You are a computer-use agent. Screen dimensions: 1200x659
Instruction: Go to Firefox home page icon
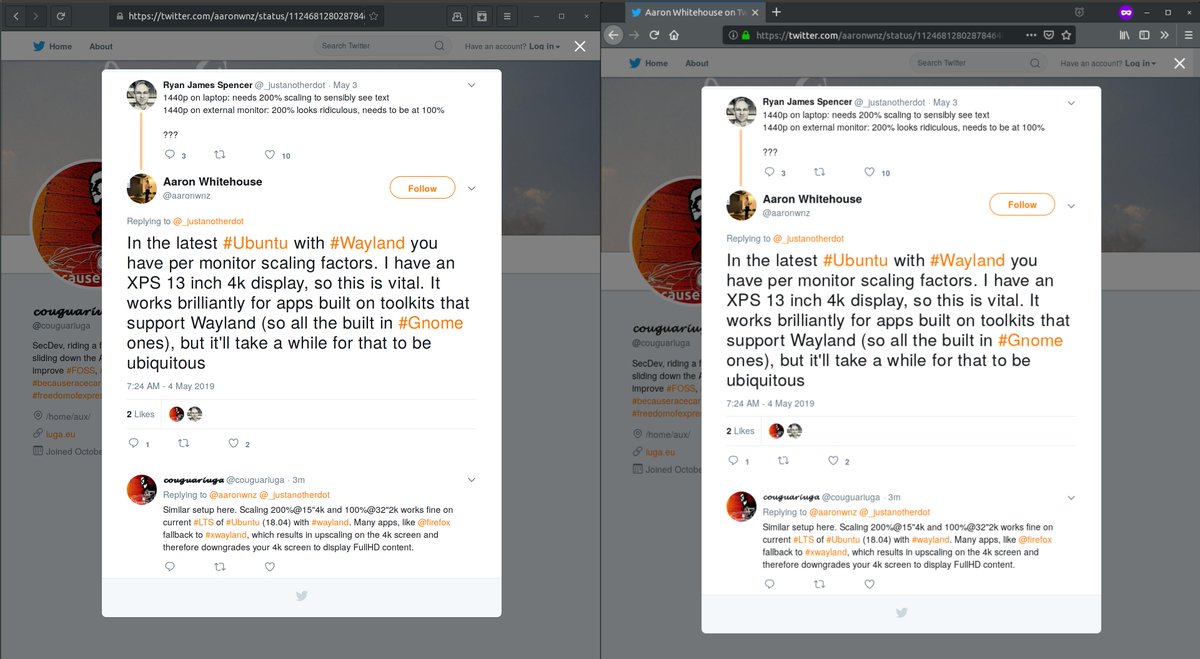(x=674, y=34)
